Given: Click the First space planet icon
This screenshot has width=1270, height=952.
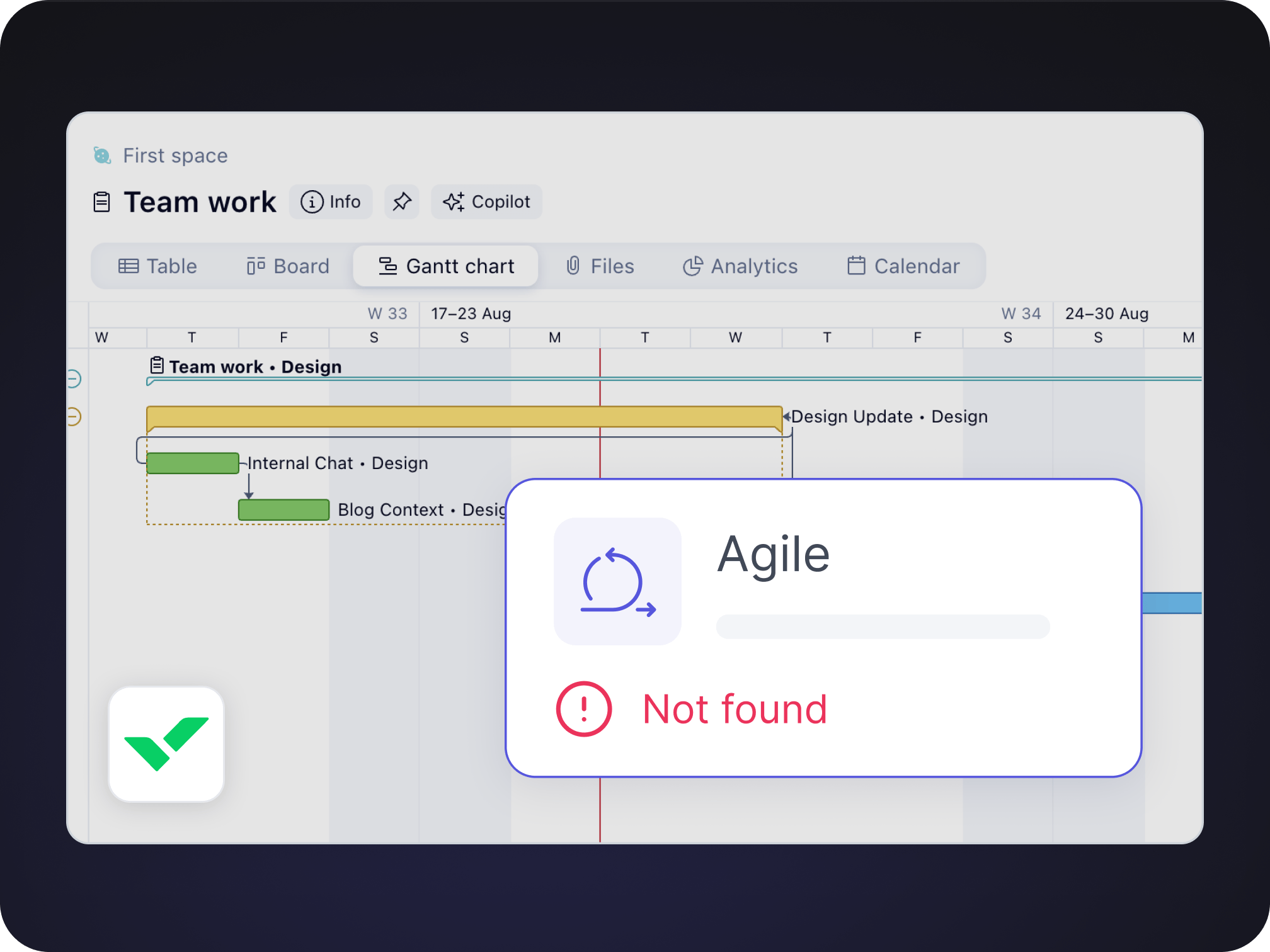Looking at the screenshot, I should [x=102, y=156].
